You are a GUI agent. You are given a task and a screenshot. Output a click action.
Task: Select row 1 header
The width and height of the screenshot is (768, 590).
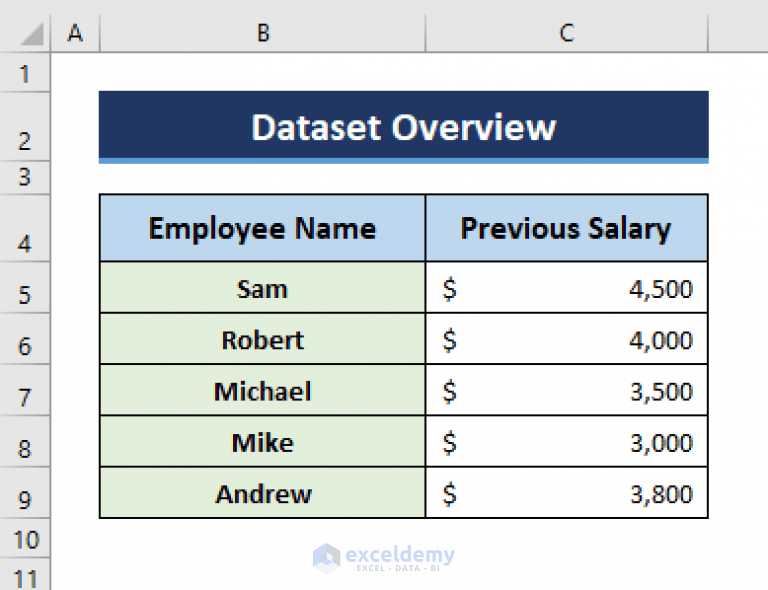click(x=25, y=72)
